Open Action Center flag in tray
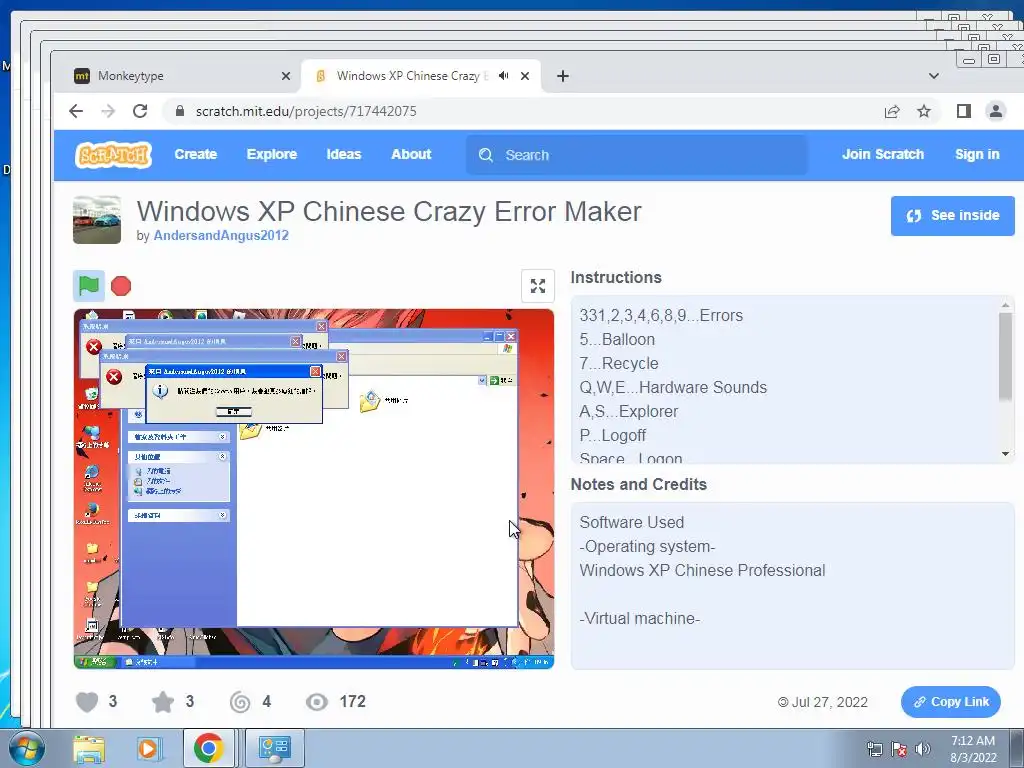This screenshot has height=768, width=1024. pyautogui.click(x=899, y=749)
